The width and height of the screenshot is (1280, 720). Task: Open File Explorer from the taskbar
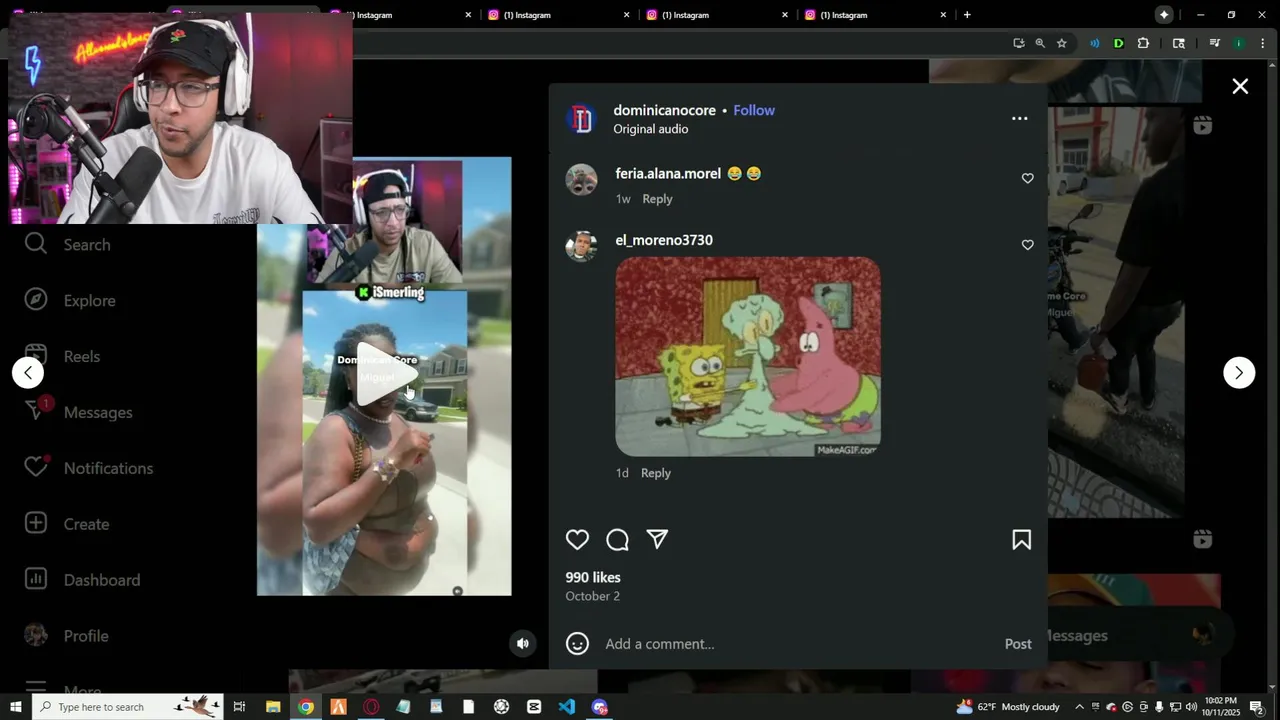(x=273, y=707)
